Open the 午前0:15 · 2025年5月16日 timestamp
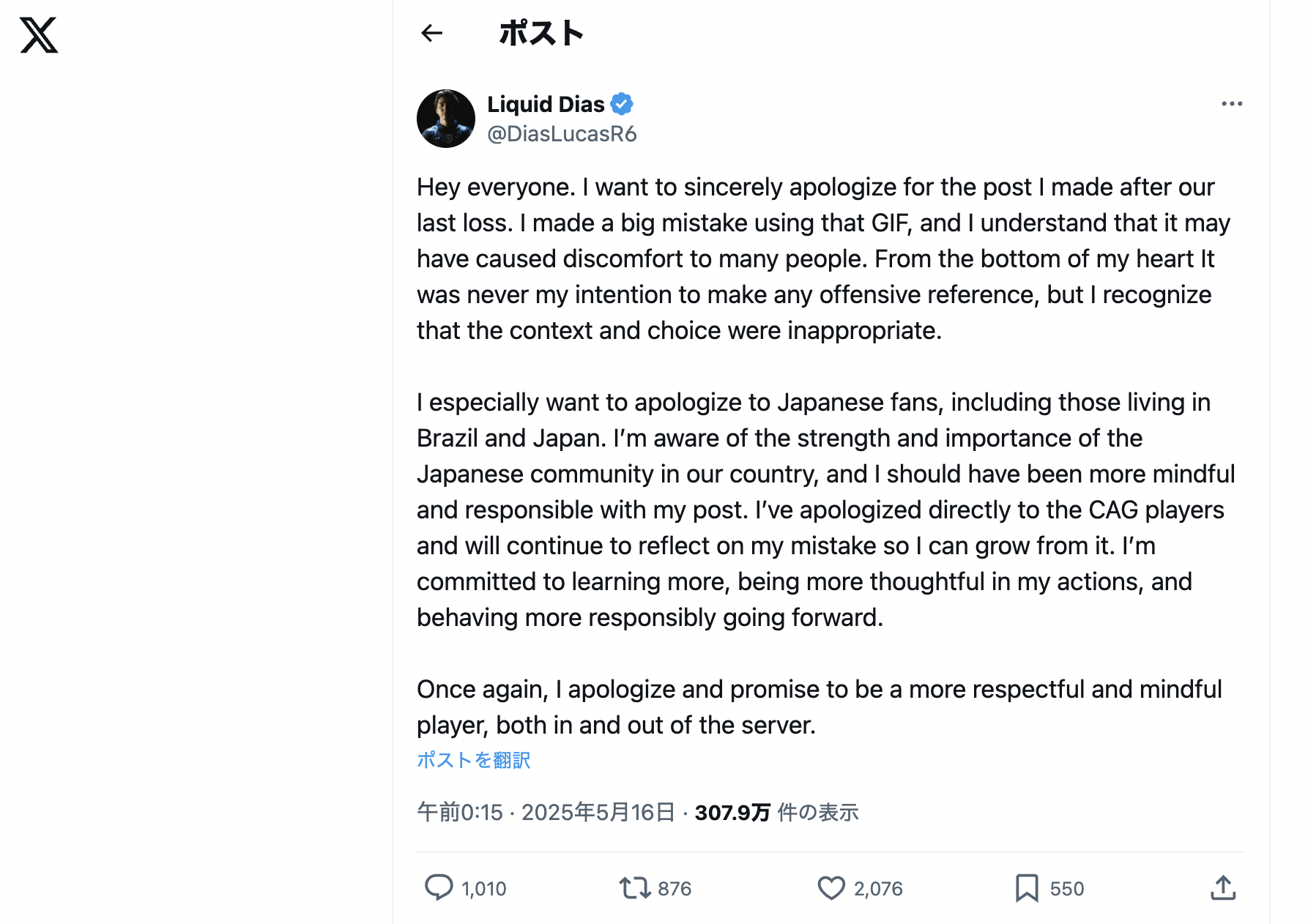The image size is (1308, 924). (546, 812)
